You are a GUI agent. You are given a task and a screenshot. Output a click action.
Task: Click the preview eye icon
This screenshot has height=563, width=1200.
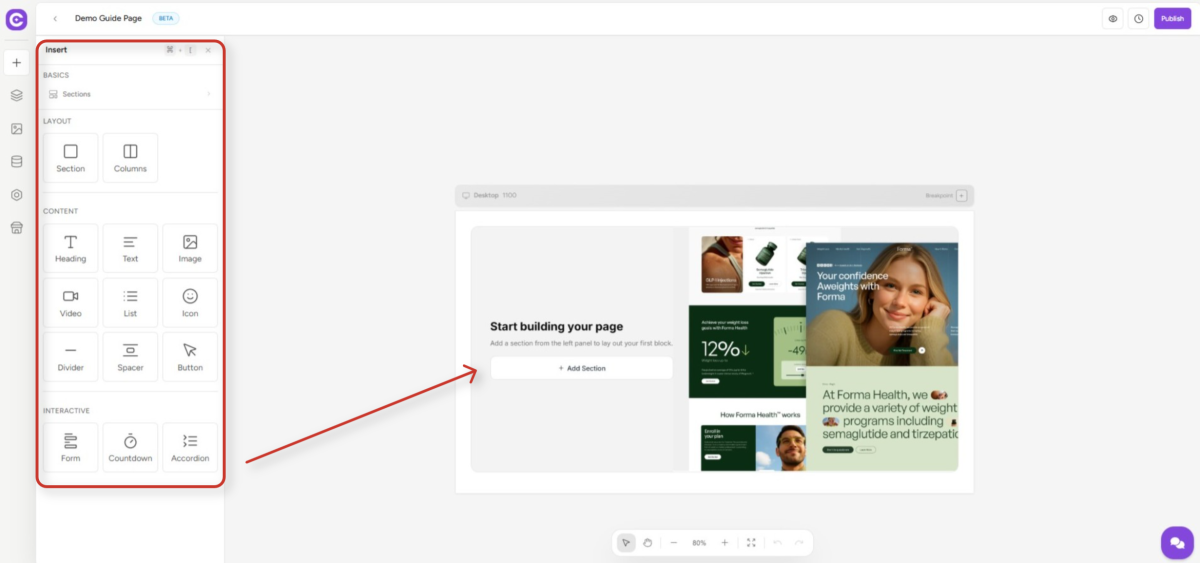point(1112,19)
